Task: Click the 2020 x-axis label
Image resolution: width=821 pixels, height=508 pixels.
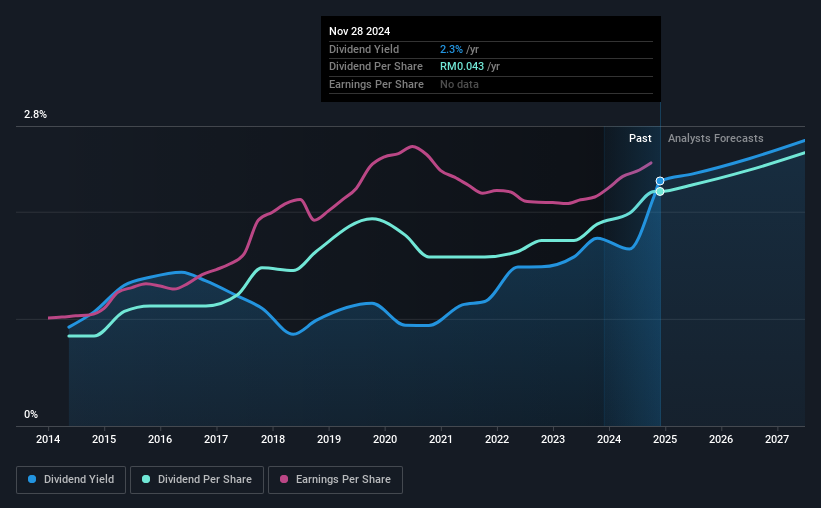Action: tap(385, 439)
